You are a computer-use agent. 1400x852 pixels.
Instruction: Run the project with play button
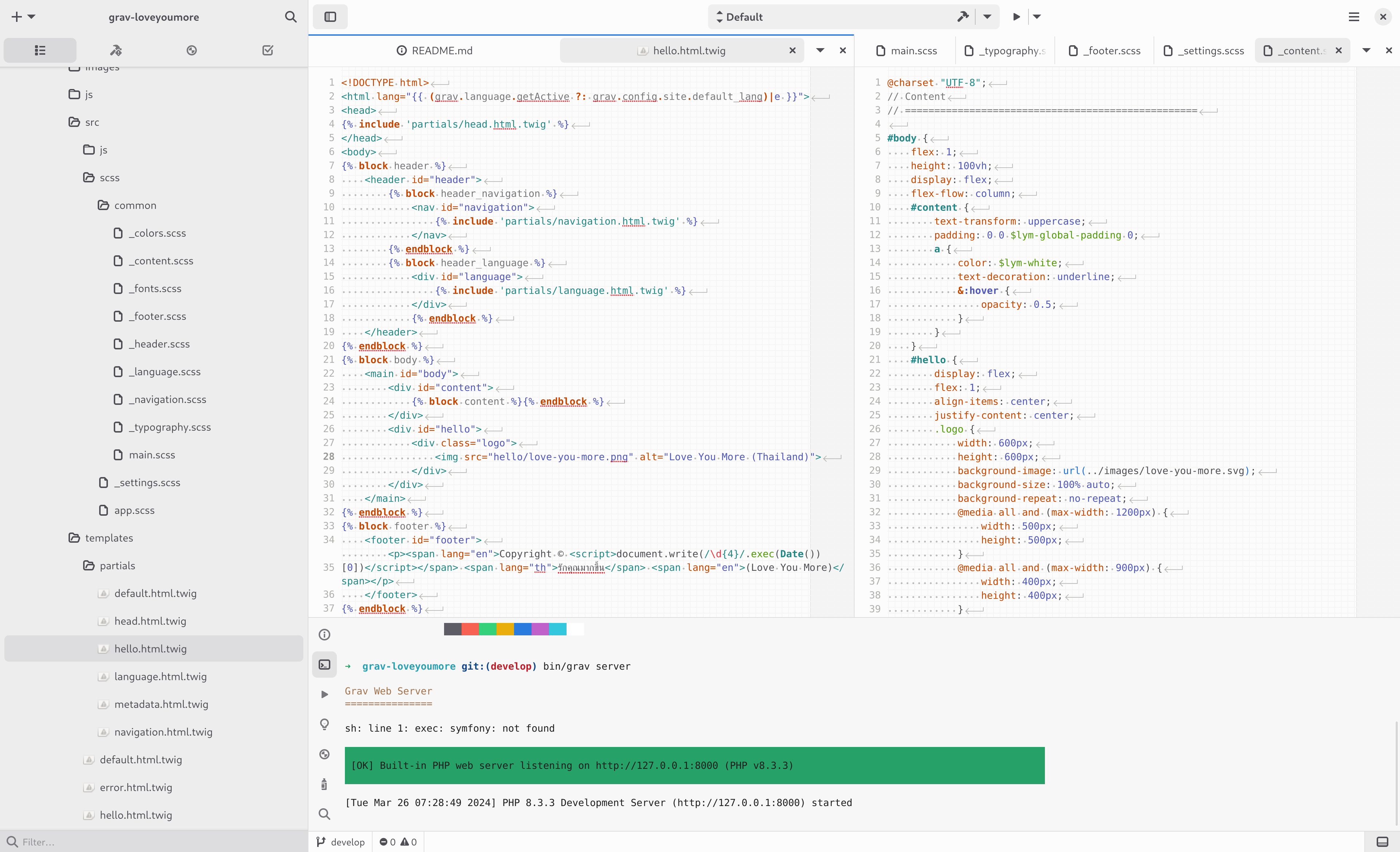point(1016,17)
